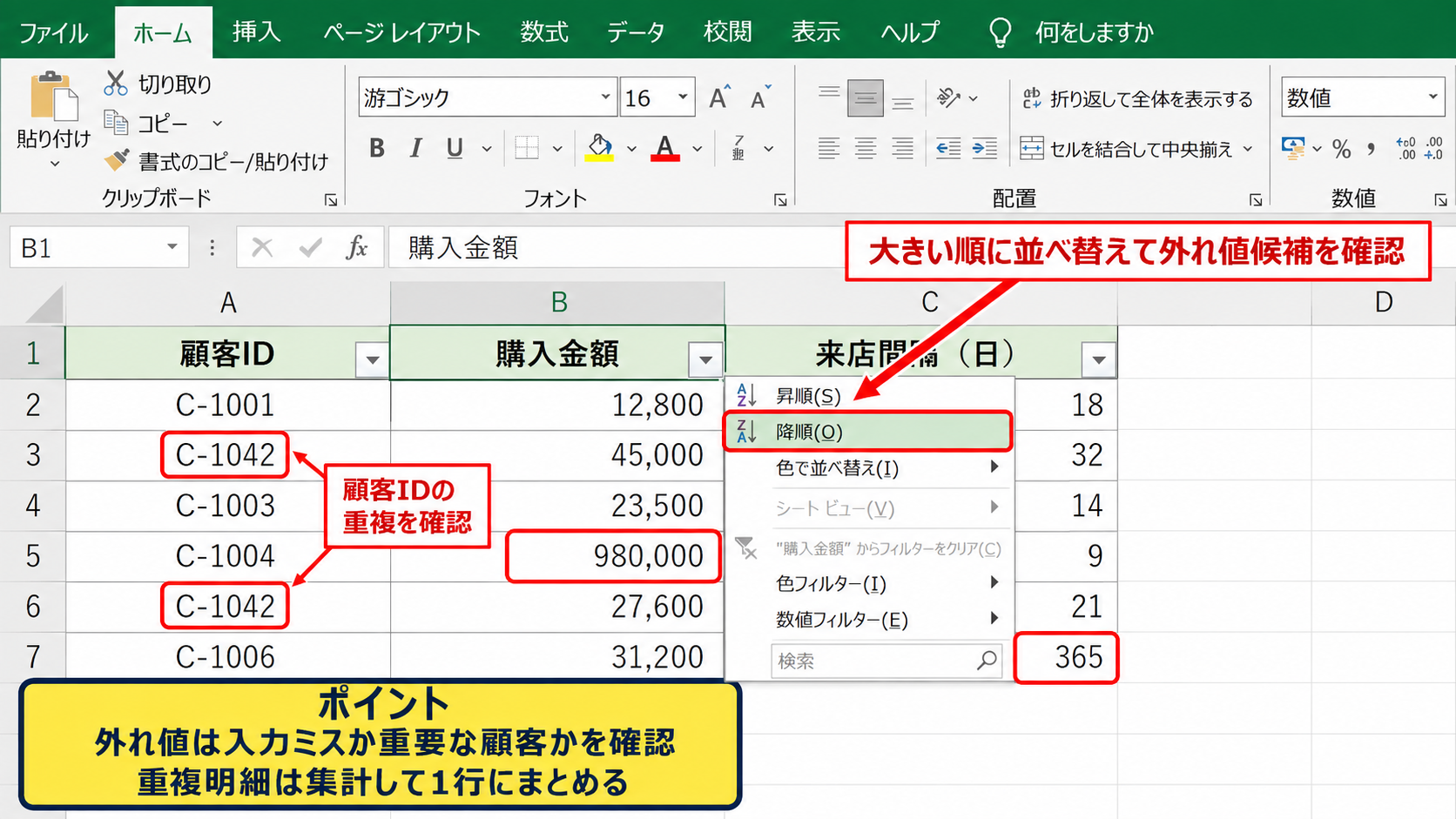
Task: Decrease indent
Action: pos(948,149)
